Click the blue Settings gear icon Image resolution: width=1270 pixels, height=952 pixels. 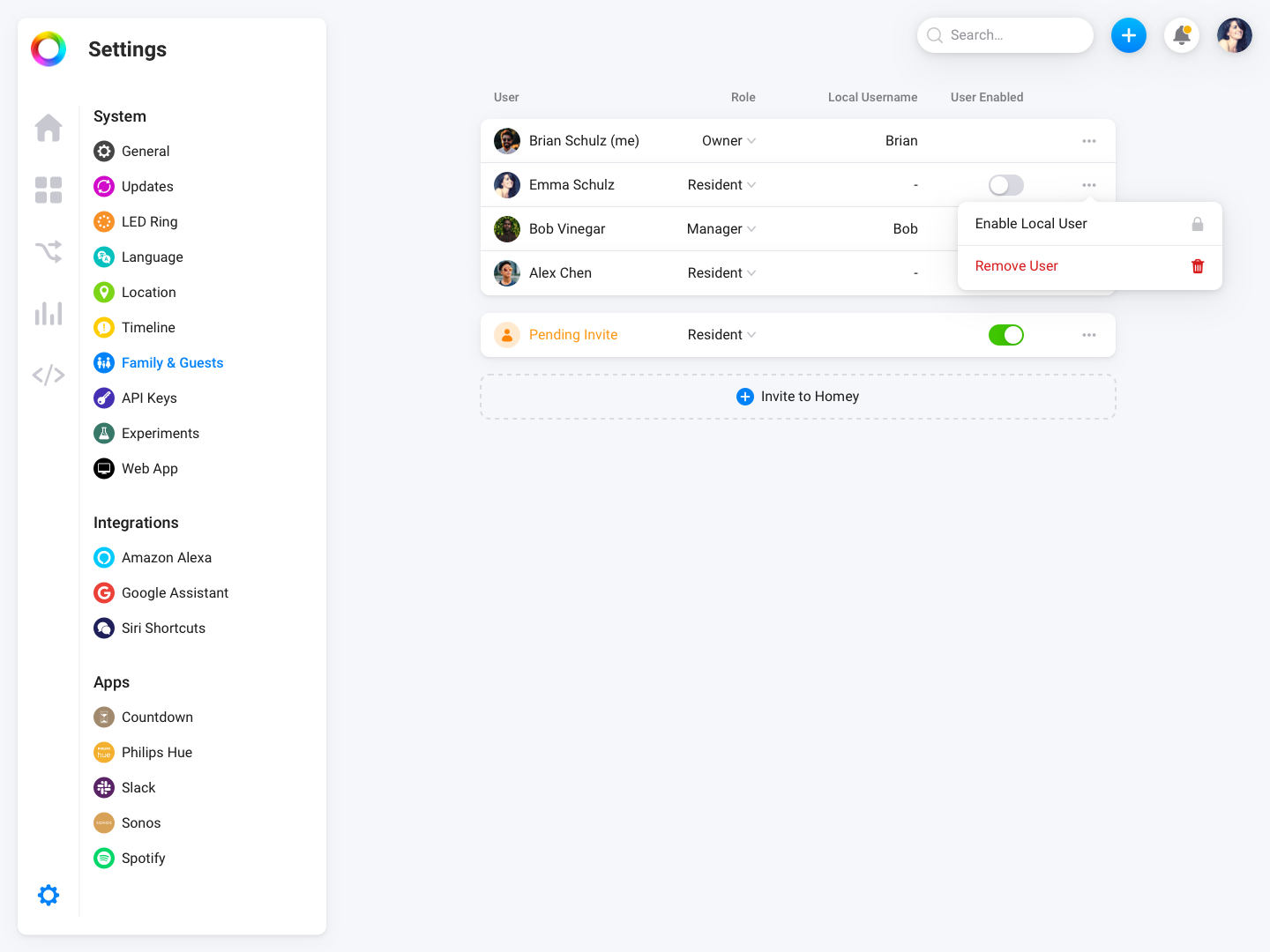coord(49,895)
